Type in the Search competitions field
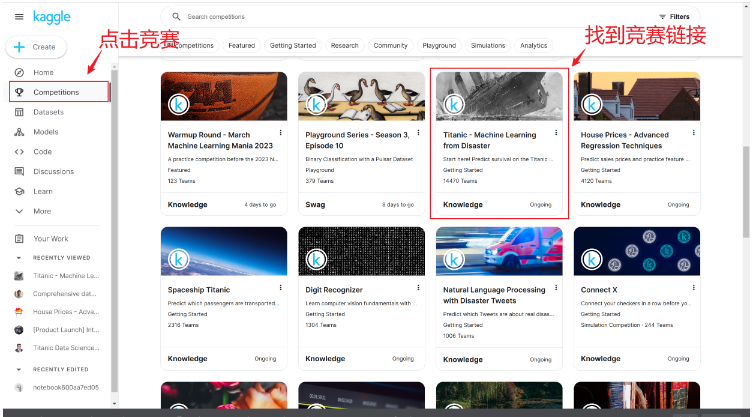Viewport: 753px width, 417px height. (400, 17)
